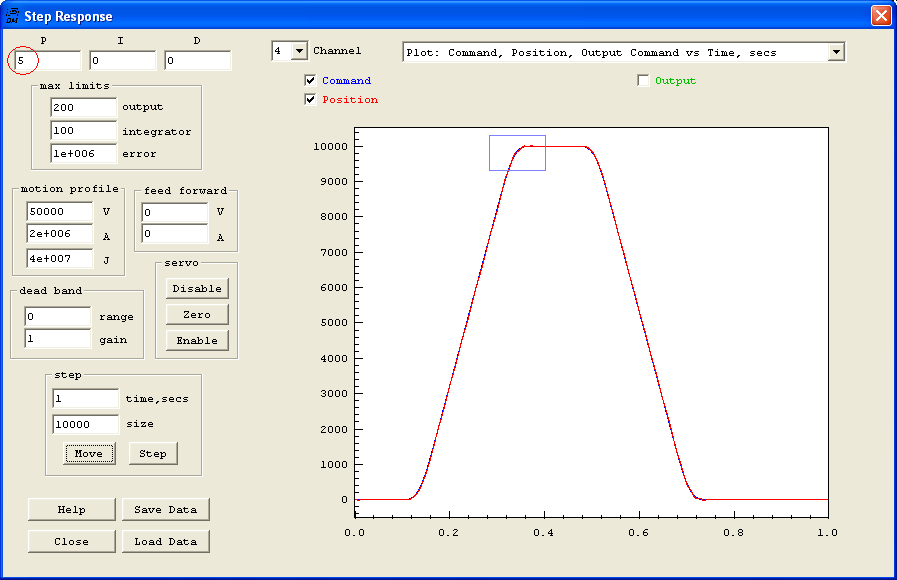This screenshot has height=580, width=897.
Task: Disable the servo
Action: click(197, 288)
